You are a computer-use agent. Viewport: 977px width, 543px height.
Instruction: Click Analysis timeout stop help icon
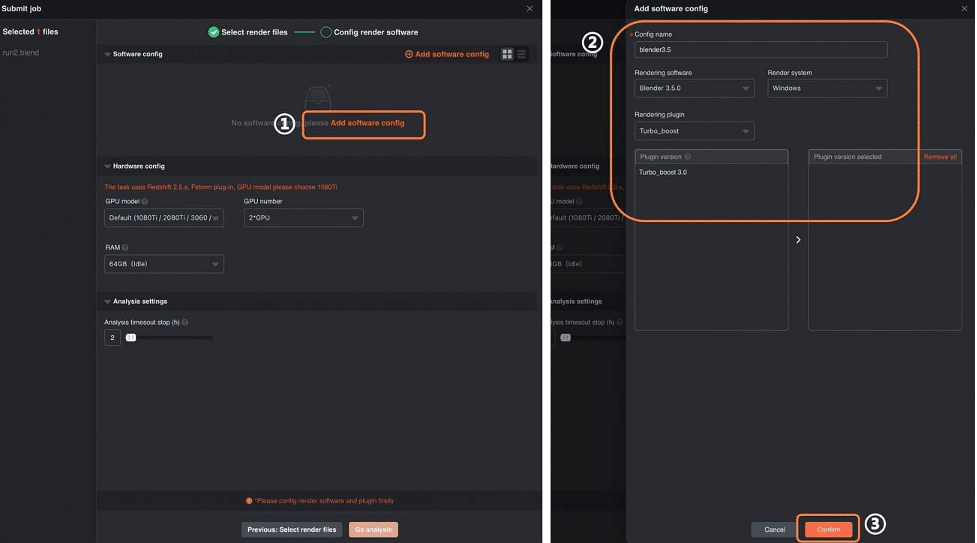pos(185,322)
